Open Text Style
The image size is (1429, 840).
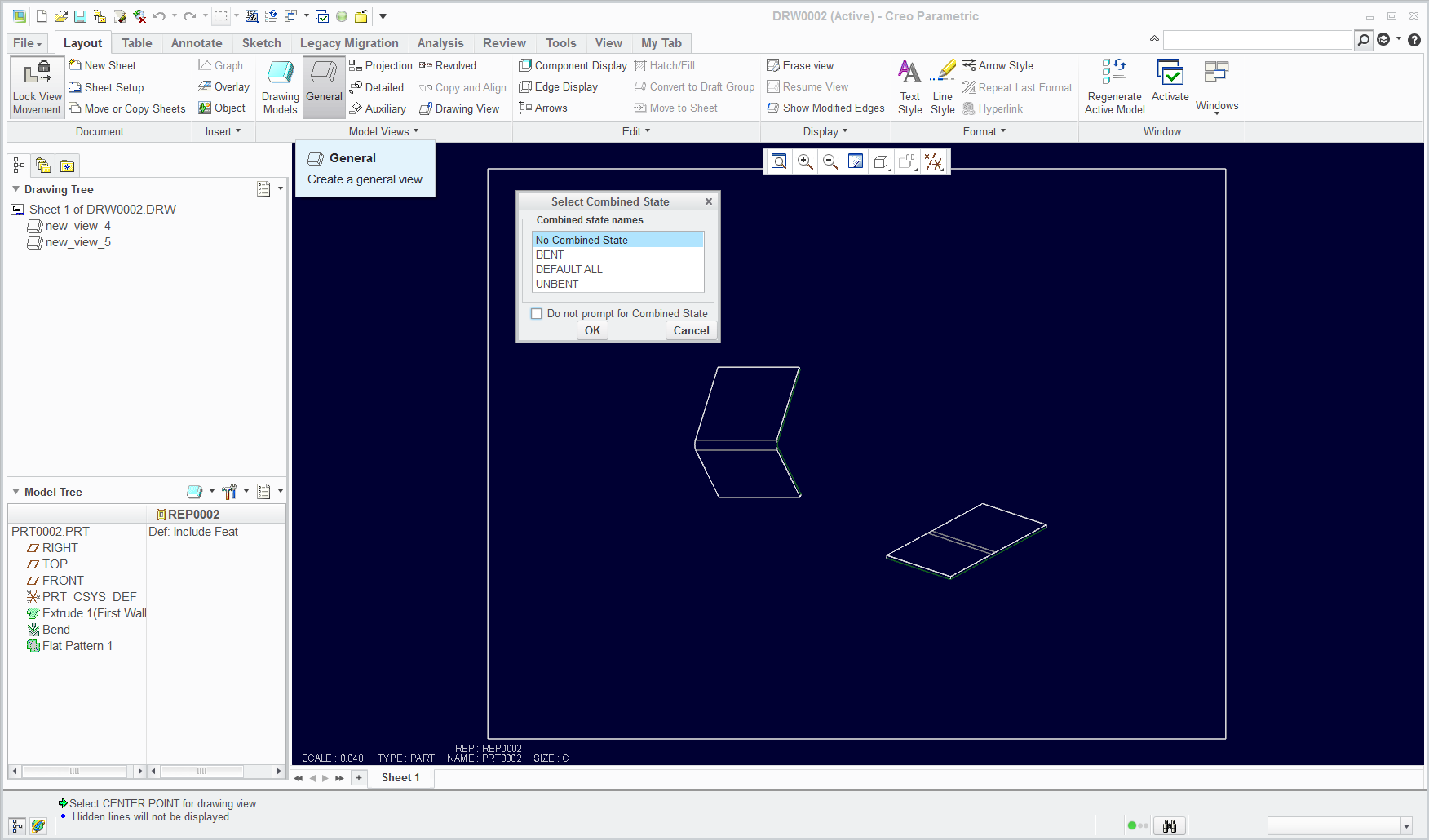pos(910,87)
